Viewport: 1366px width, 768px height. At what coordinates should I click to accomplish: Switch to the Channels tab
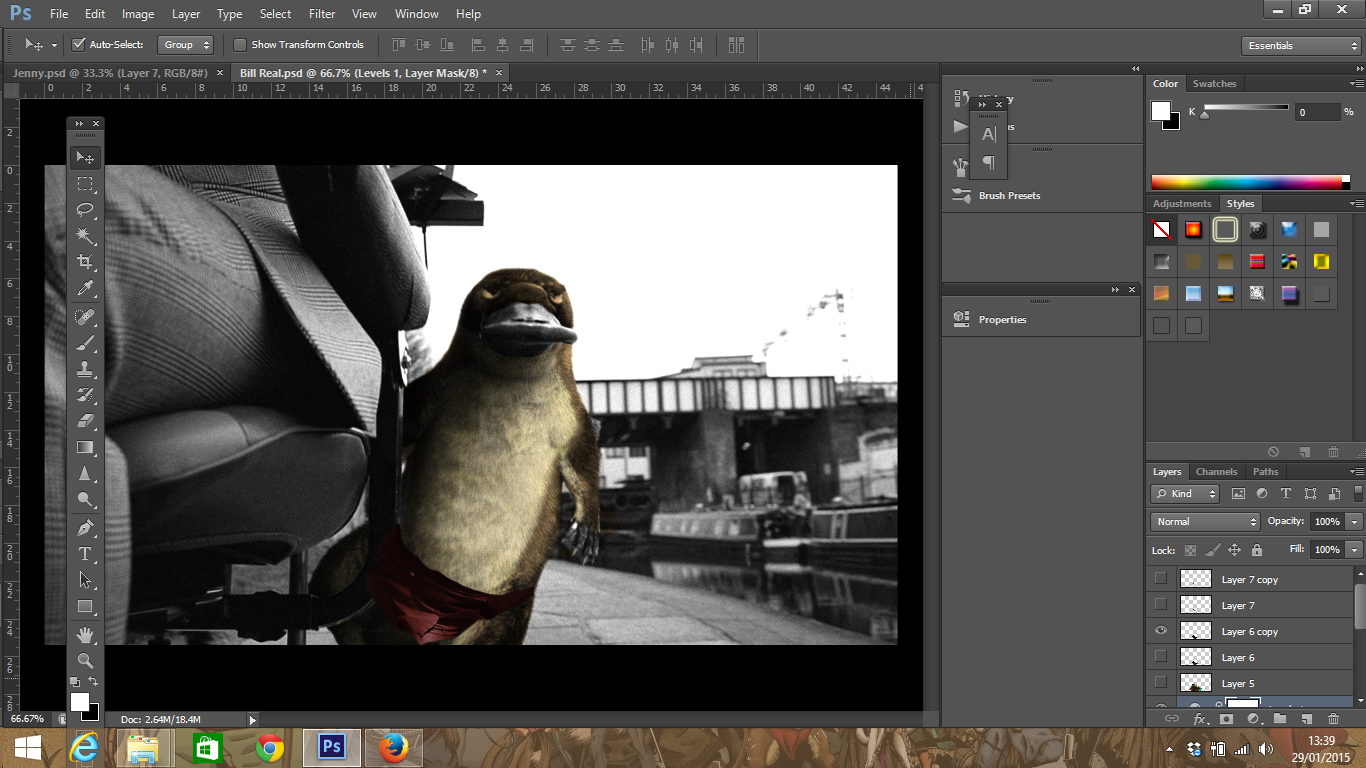click(x=1216, y=472)
